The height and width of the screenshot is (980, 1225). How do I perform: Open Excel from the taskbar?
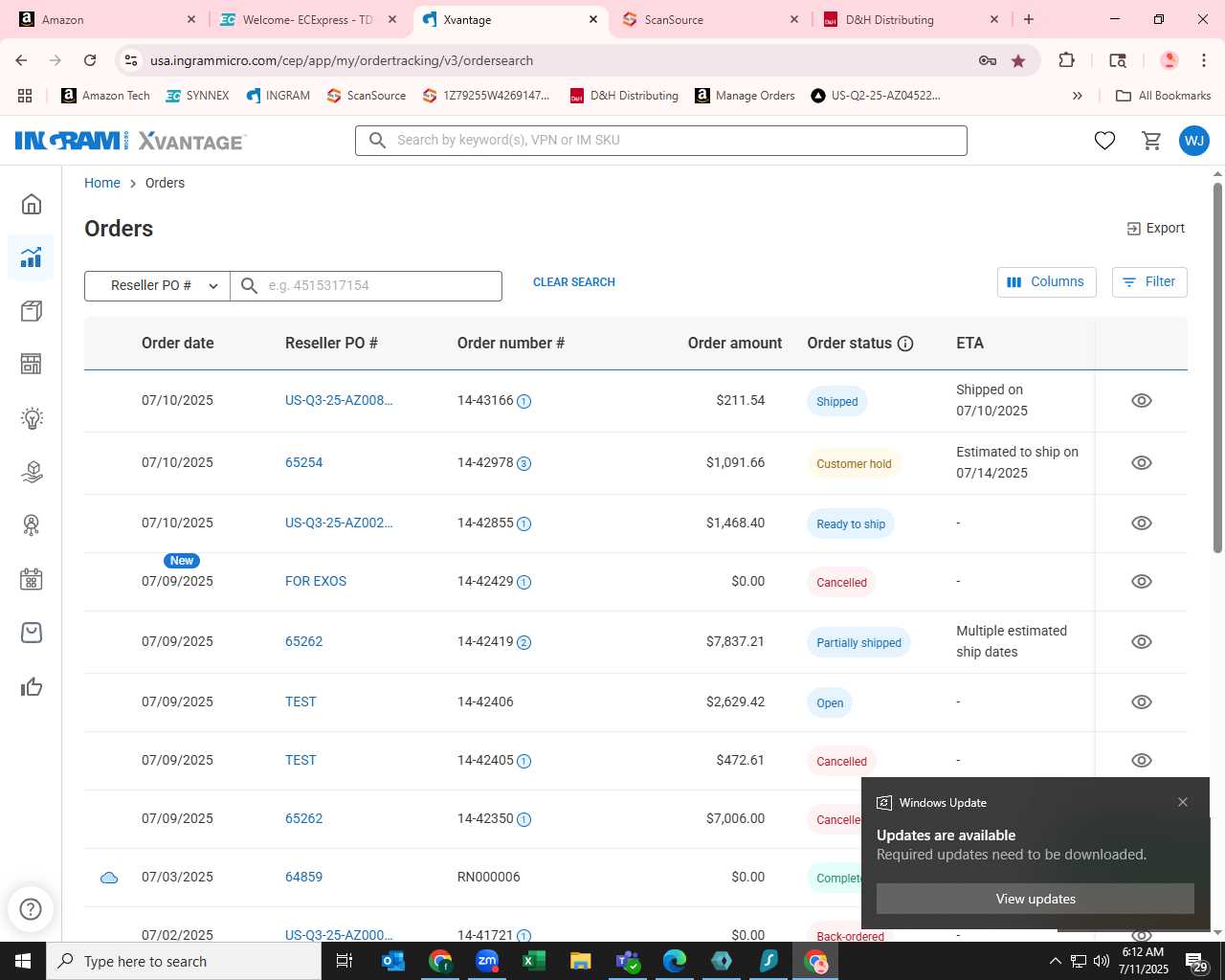[534, 961]
